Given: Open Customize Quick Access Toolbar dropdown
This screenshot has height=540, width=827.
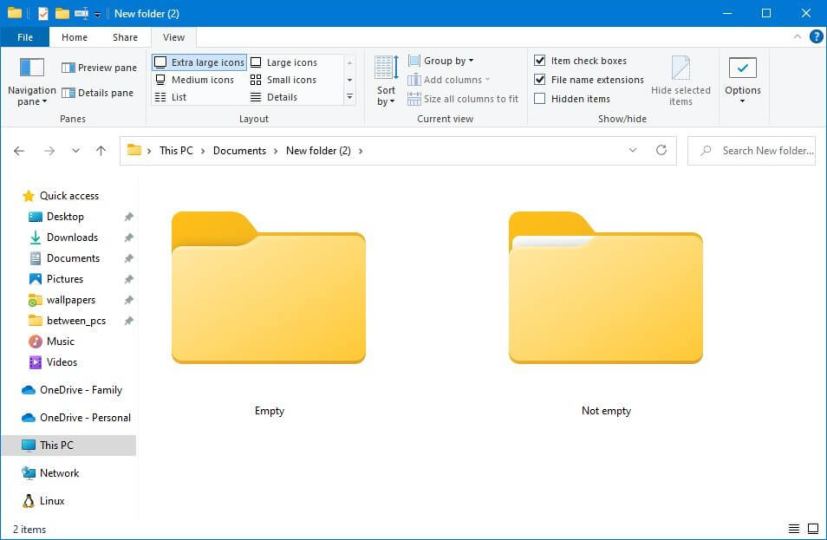Looking at the screenshot, I should (98, 14).
